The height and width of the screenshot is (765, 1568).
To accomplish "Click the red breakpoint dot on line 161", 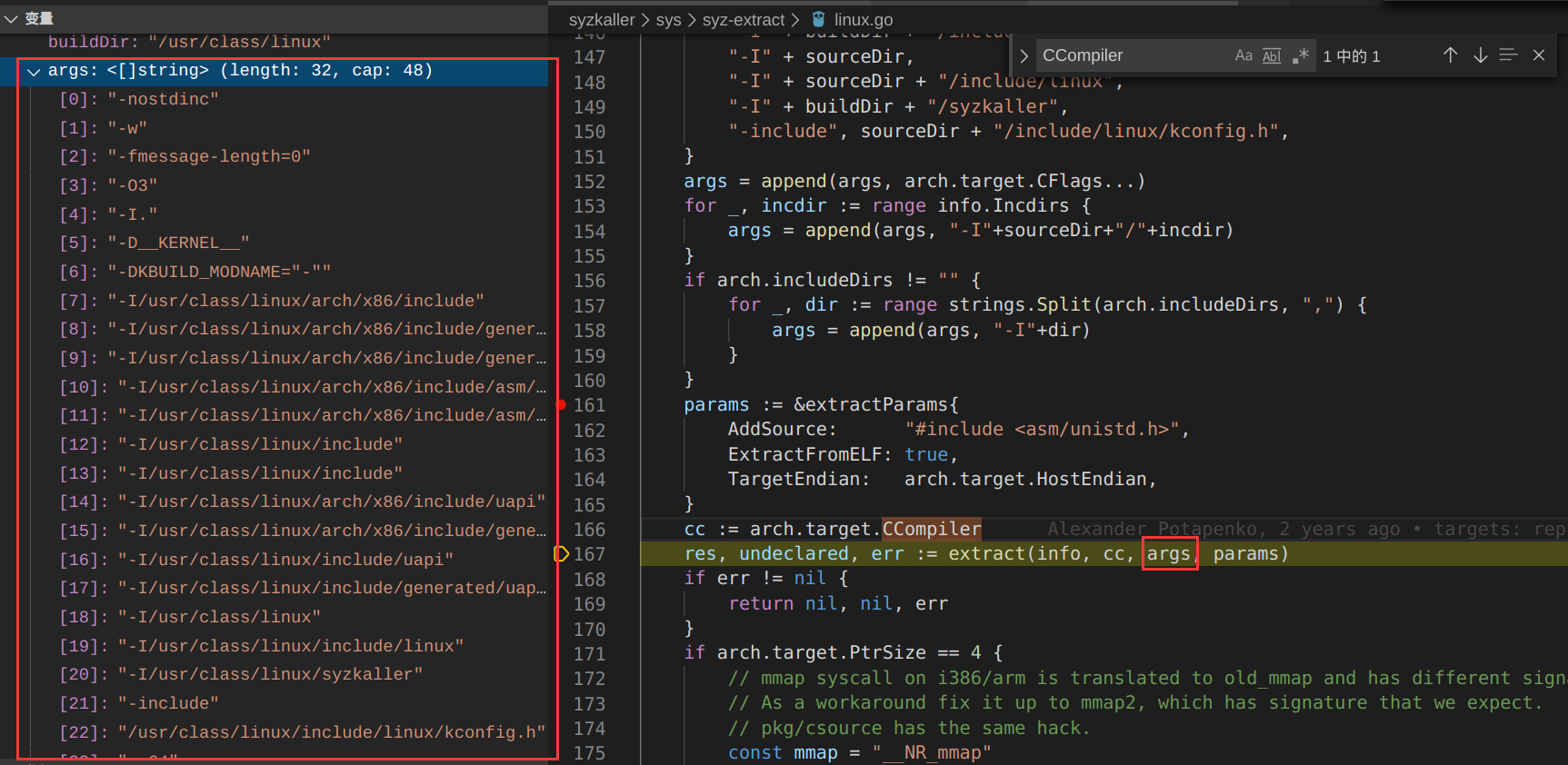I will coord(561,405).
